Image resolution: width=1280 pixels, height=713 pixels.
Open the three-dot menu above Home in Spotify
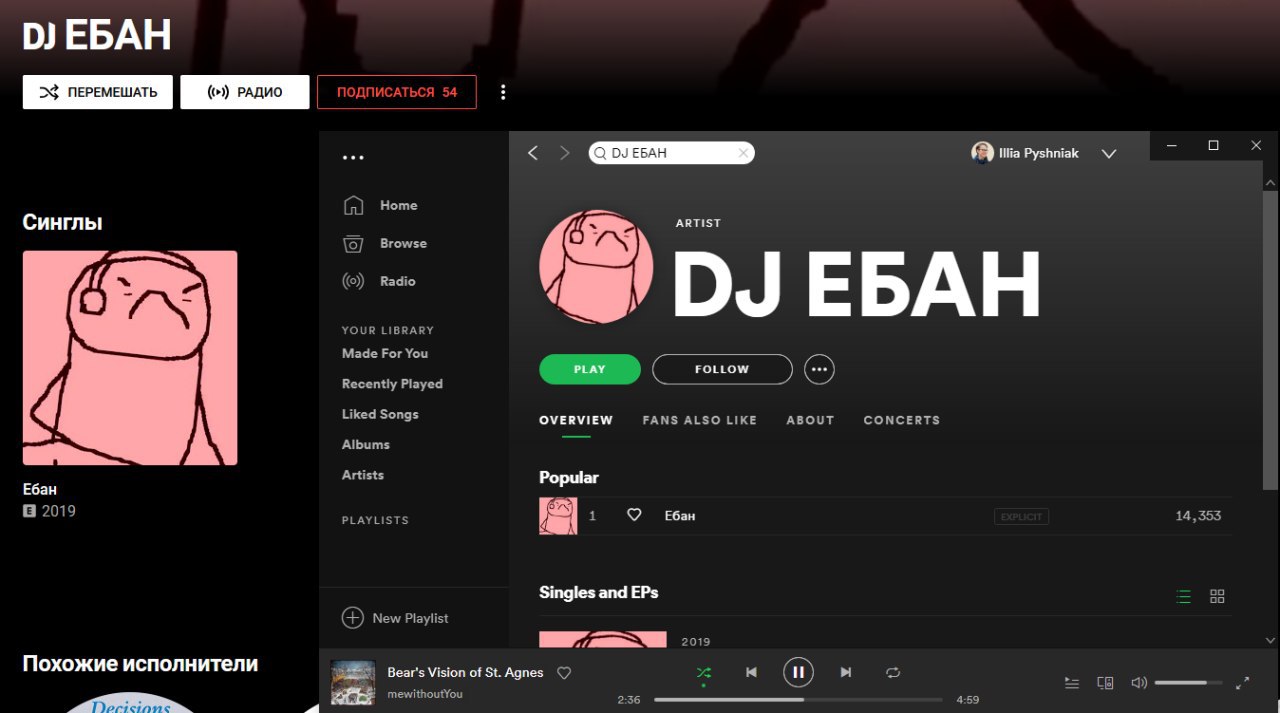click(x=353, y=158)
